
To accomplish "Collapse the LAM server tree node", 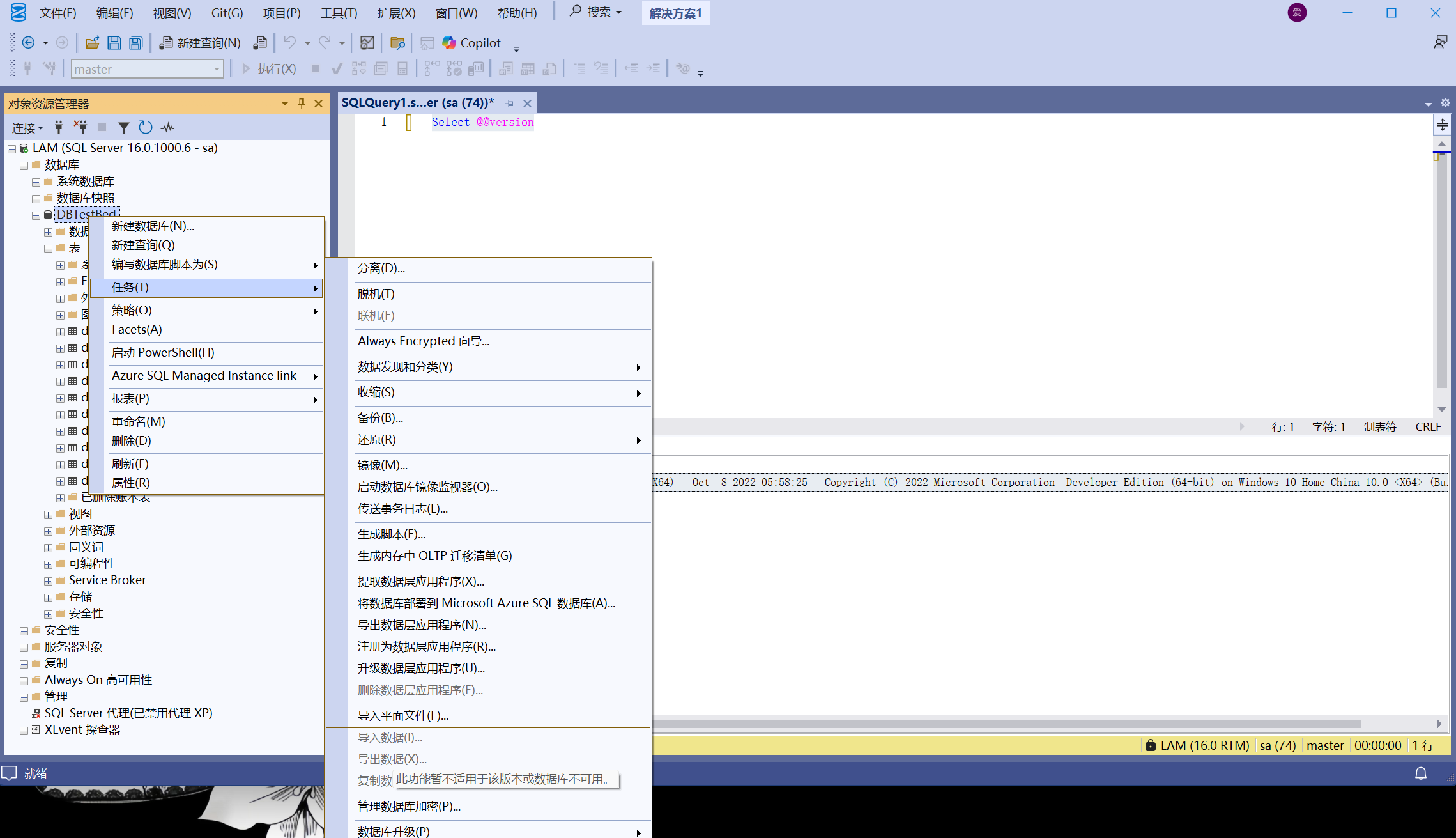I will [x=11, y=149].
